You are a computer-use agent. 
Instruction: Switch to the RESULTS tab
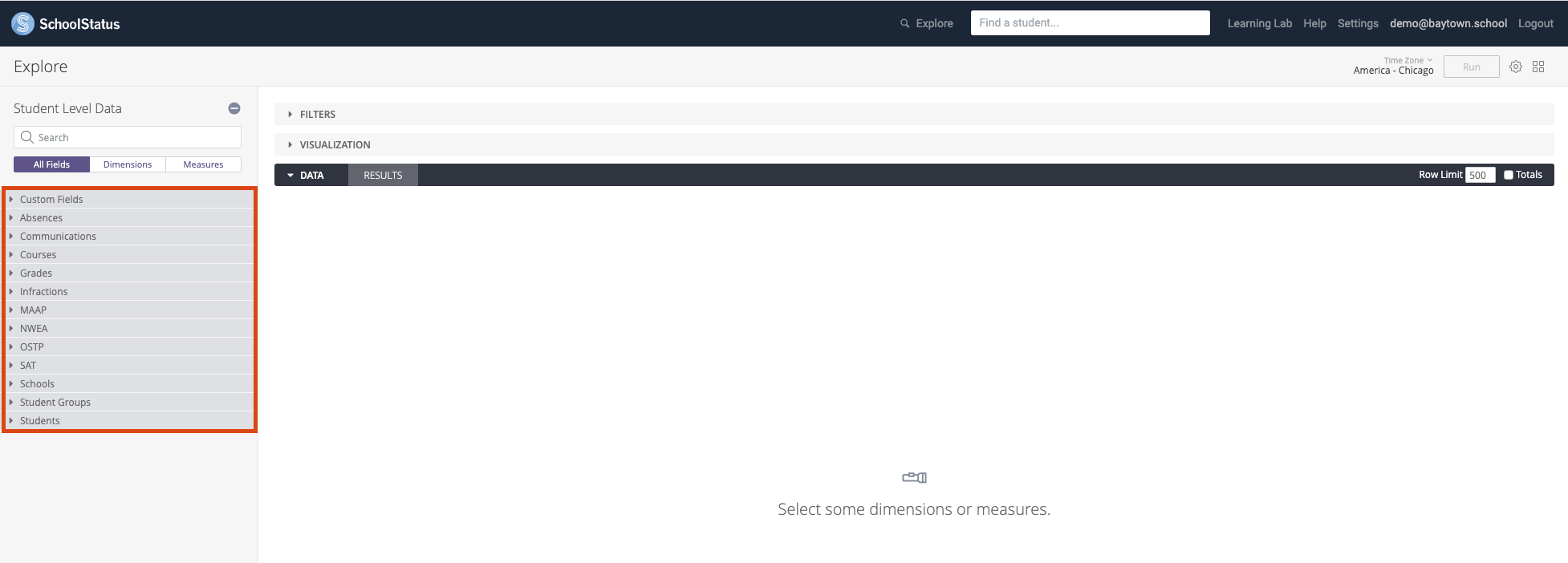coord(383,175)
